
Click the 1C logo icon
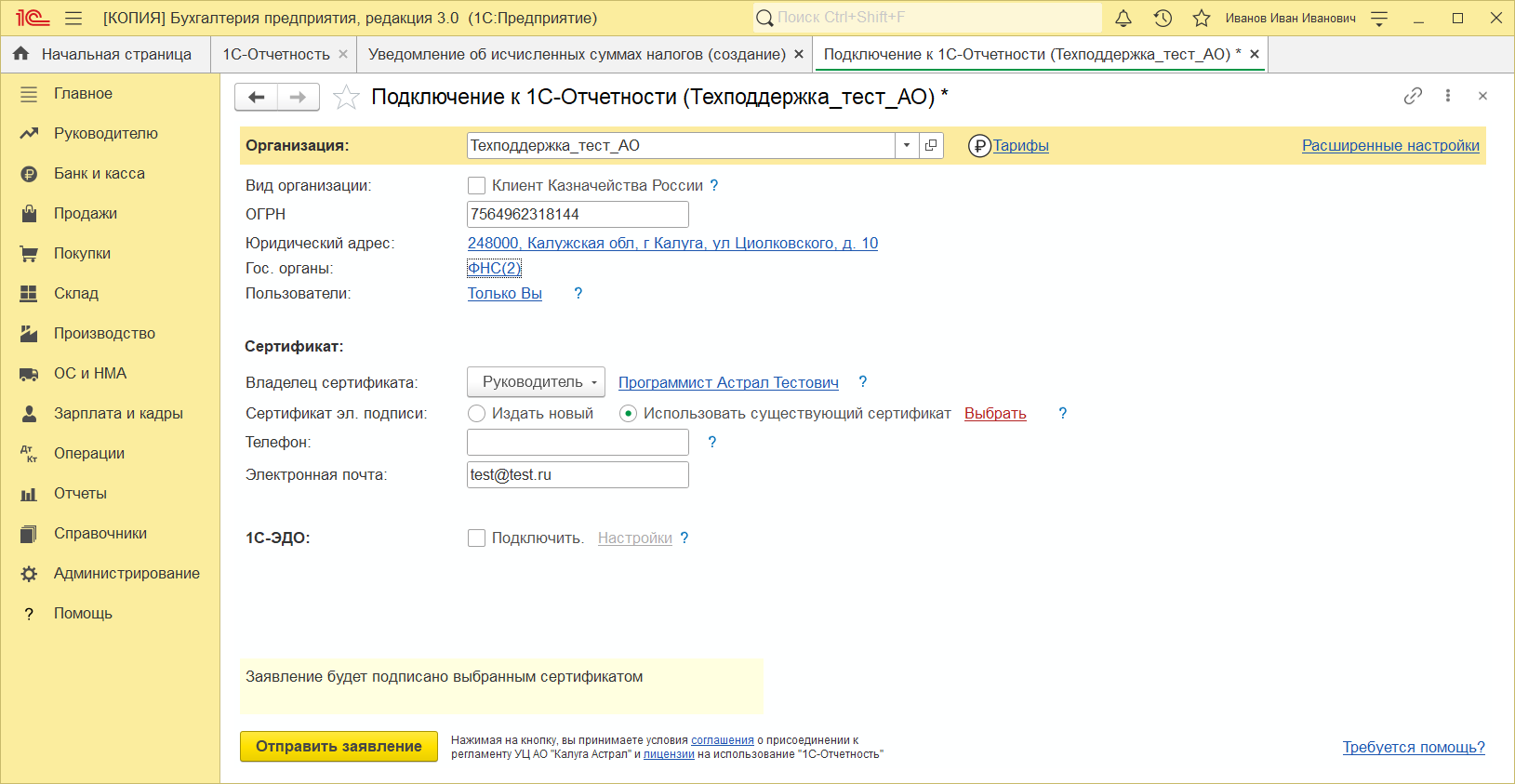click(33, 18)
